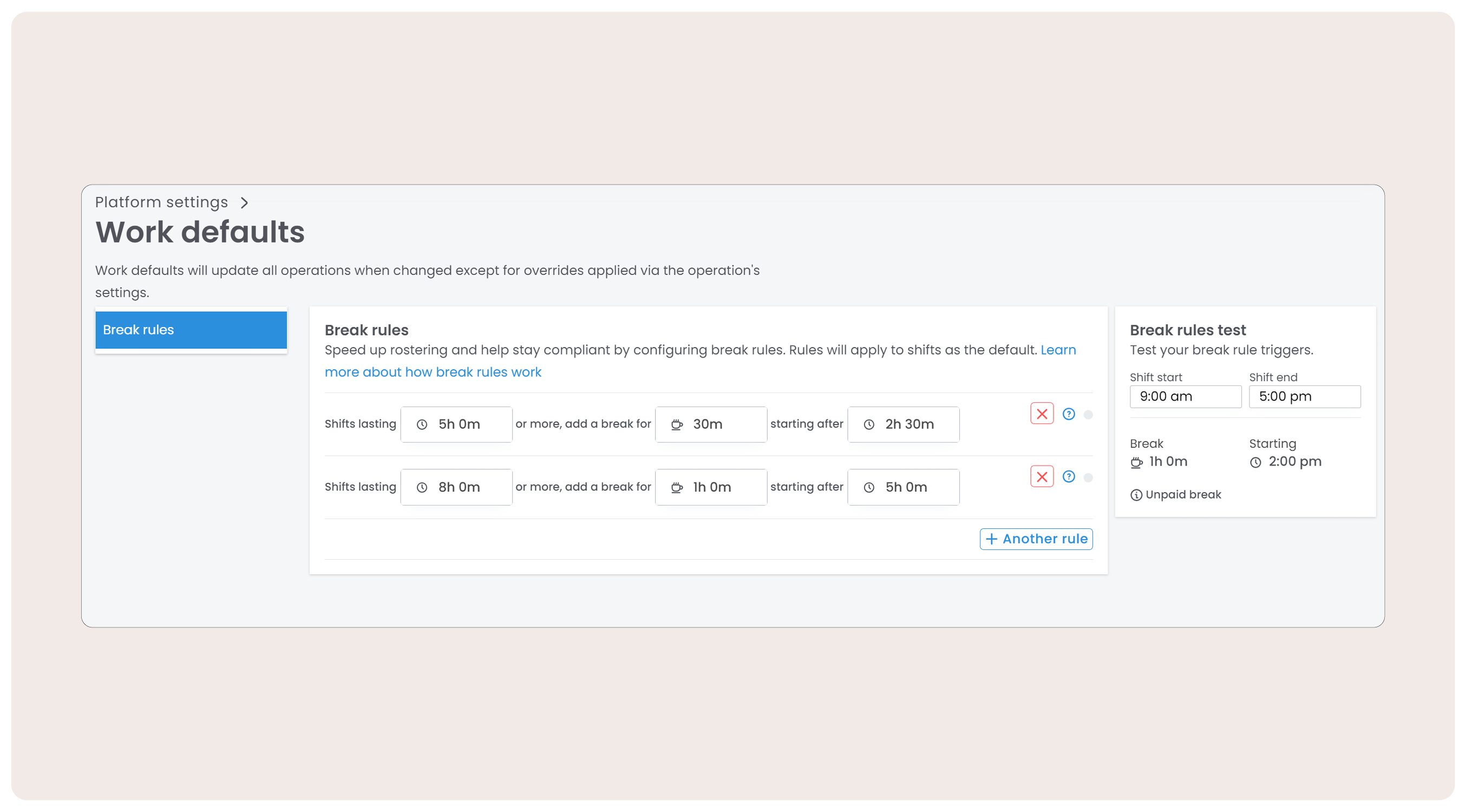Click the breadcrumb chevron after Platform settings

pos(244,202)
